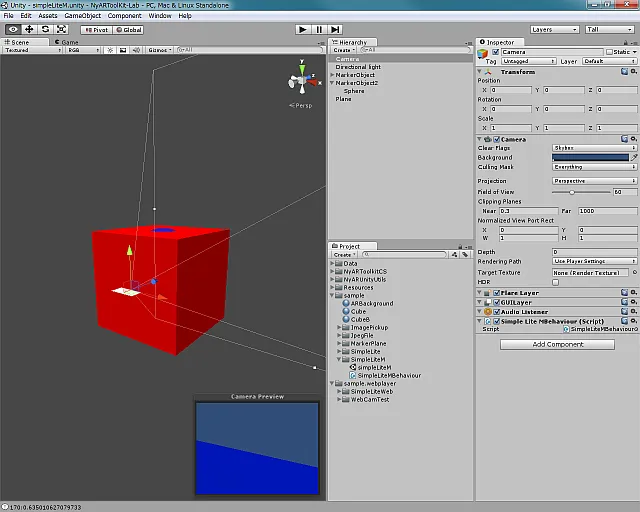This screenshot has width=640, height=512.
Task: Open the Gizmos dropdown
Action: pos(160,50)
